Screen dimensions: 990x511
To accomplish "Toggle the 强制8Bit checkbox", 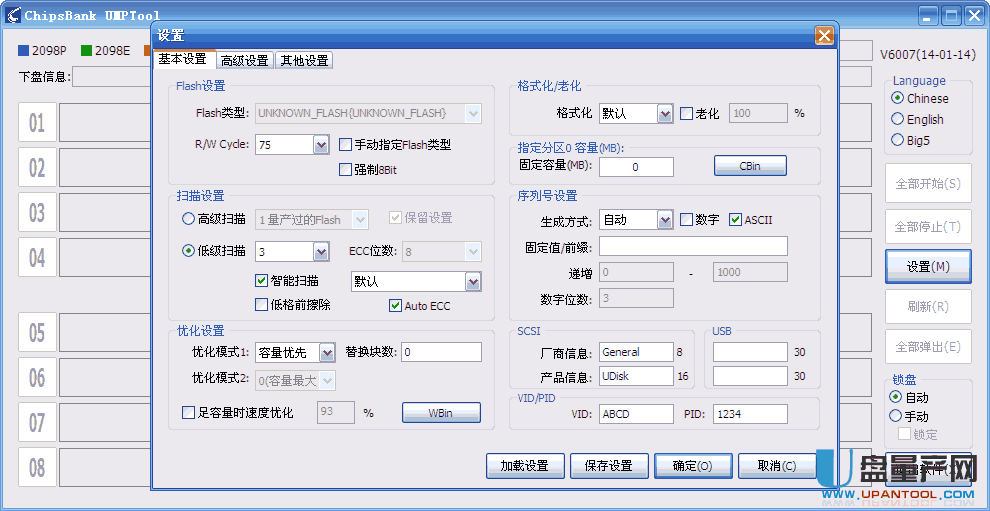I will (x=345, y=169).
